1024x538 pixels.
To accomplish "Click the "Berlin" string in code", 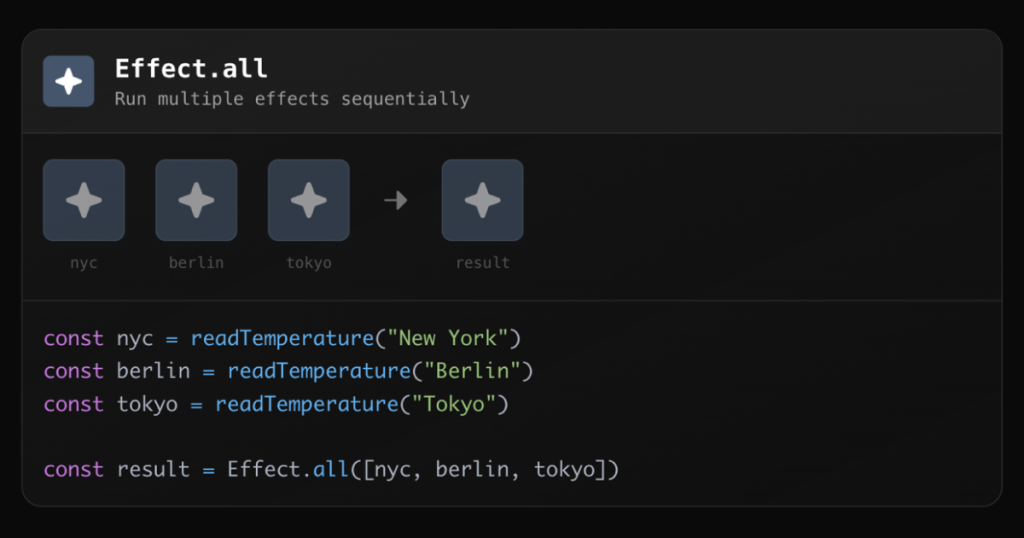I will point(472,371).
